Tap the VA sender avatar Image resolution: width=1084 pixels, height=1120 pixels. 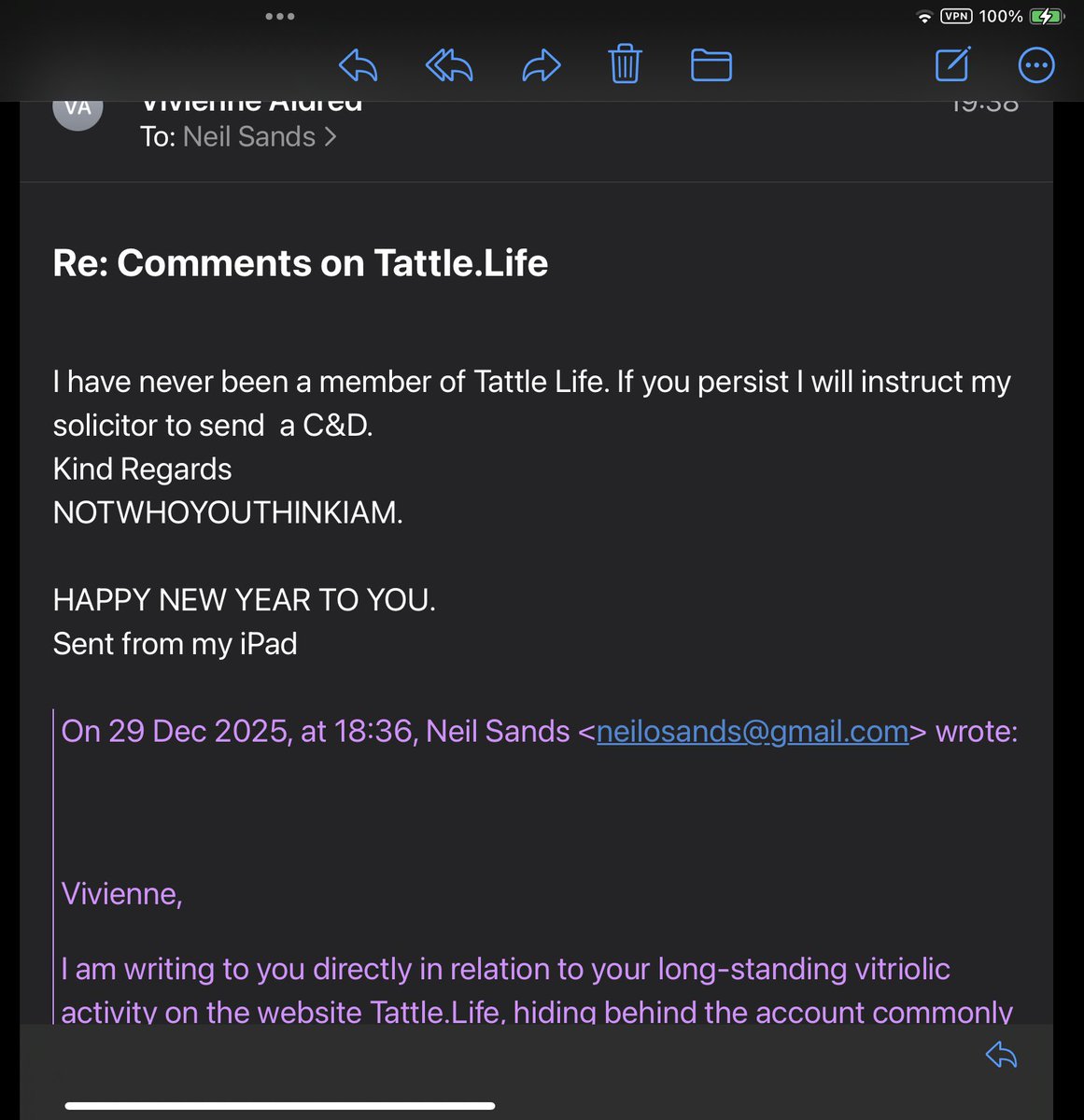tap(78, 110)
